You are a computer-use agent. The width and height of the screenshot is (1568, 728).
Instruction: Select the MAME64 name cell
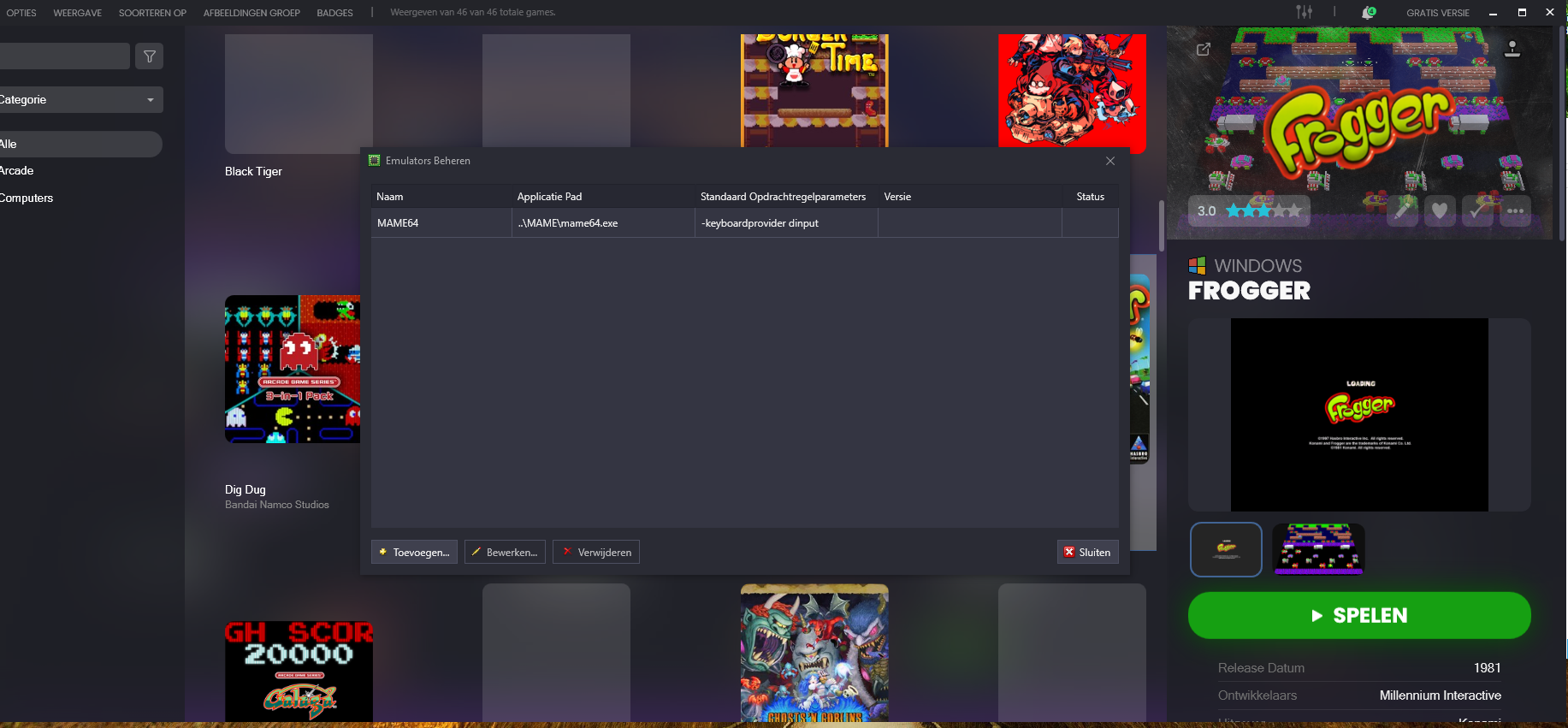coord(441,223)
